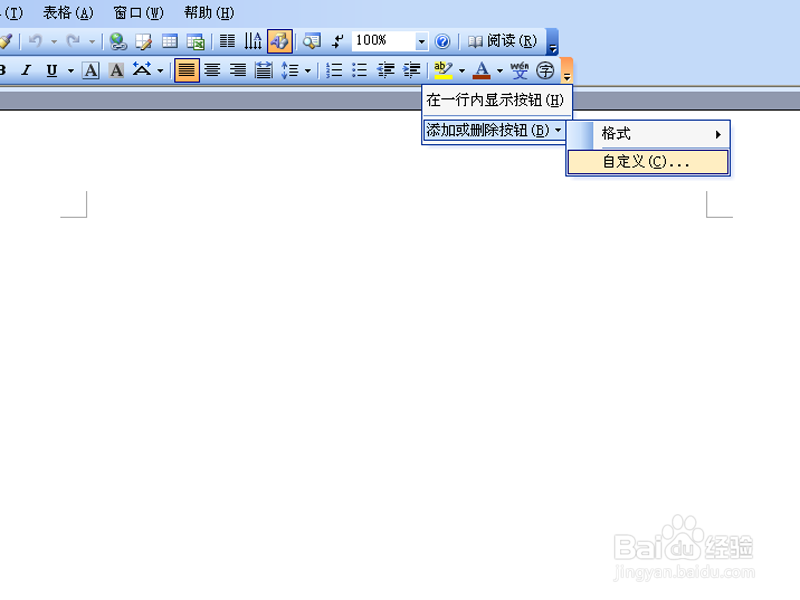This screenshot has height=600, width=800.
Task: Open the Redo history dropdown arrow
Action: (x=92, y=41)
